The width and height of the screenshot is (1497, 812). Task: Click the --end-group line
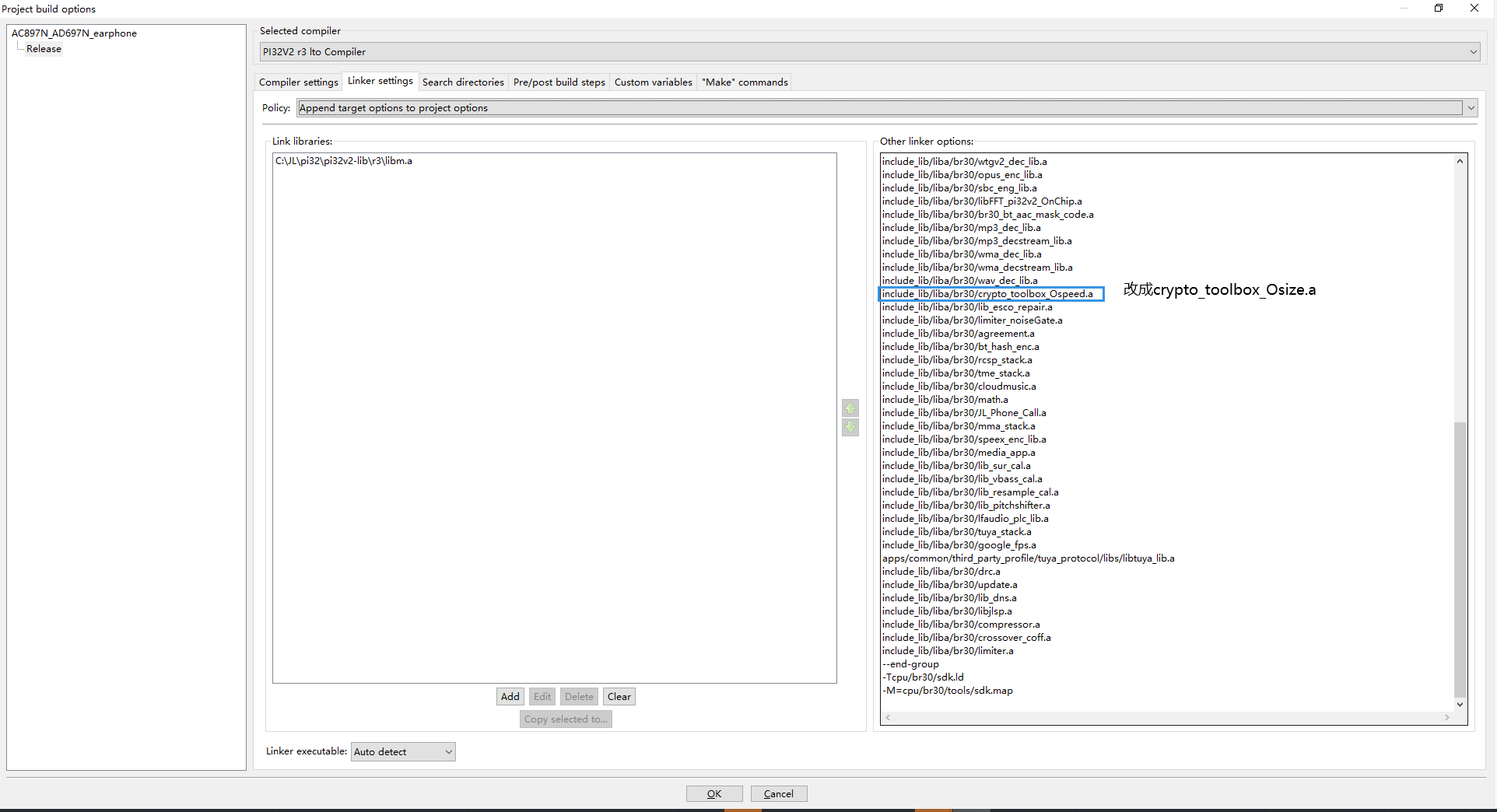tap(910, 664)
